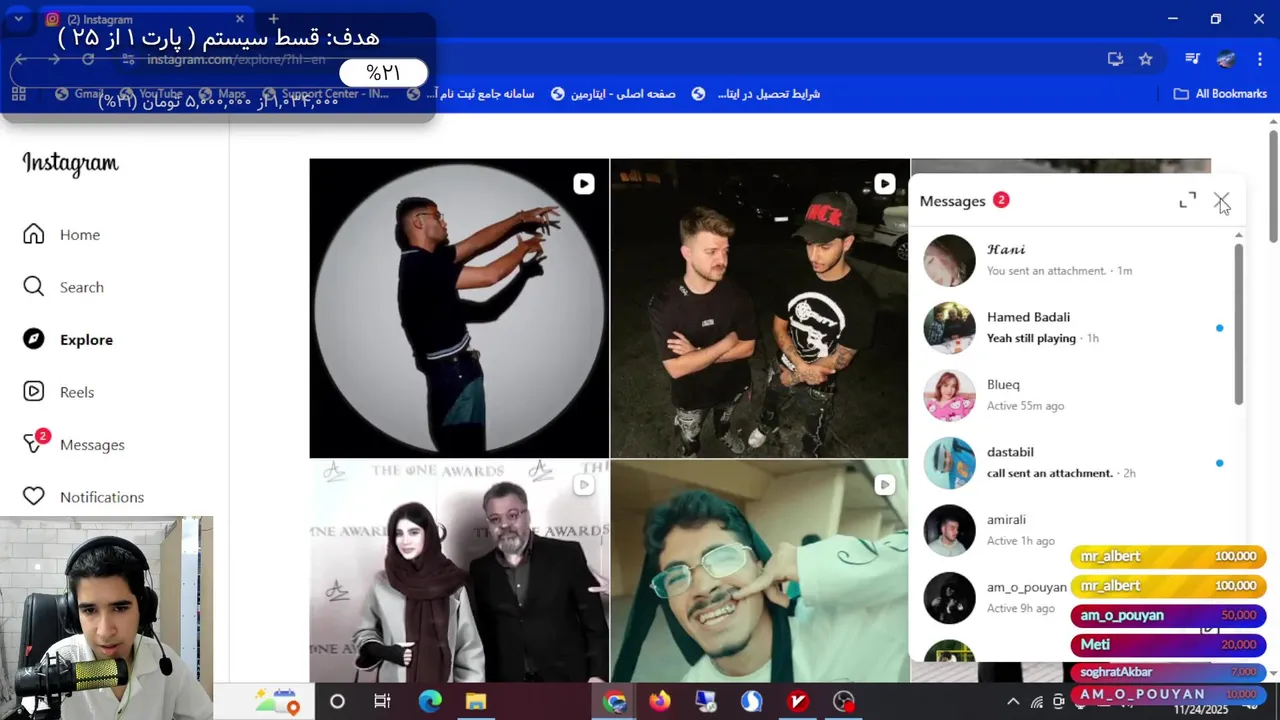This screenshot has height=720, width=1280.
Task: Click Hamed Badali's avatar picture
Action: point(949,328)
